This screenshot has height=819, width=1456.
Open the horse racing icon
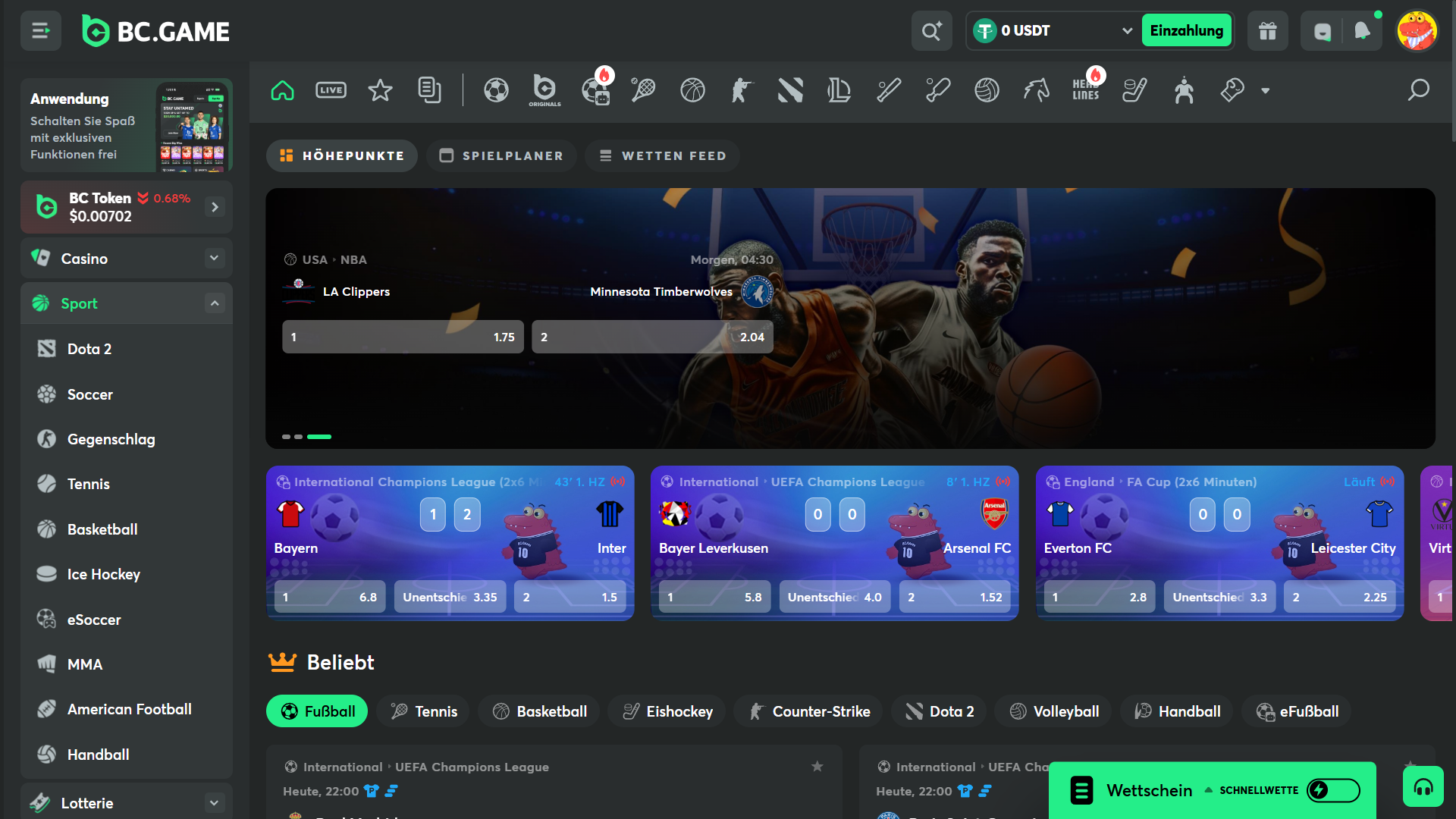coord(1036,89)
